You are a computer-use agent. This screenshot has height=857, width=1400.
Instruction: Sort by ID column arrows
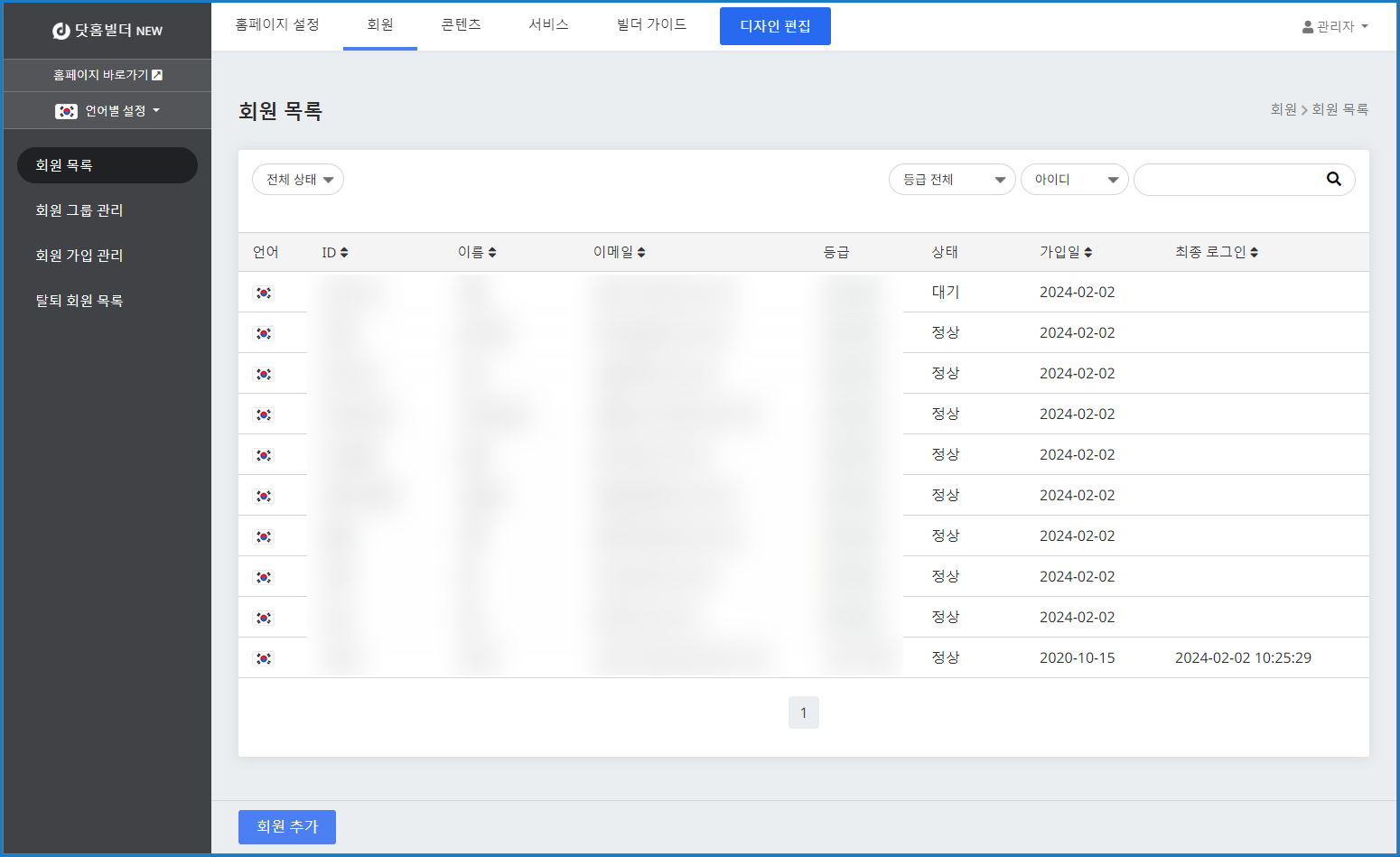tap(344, 253)
